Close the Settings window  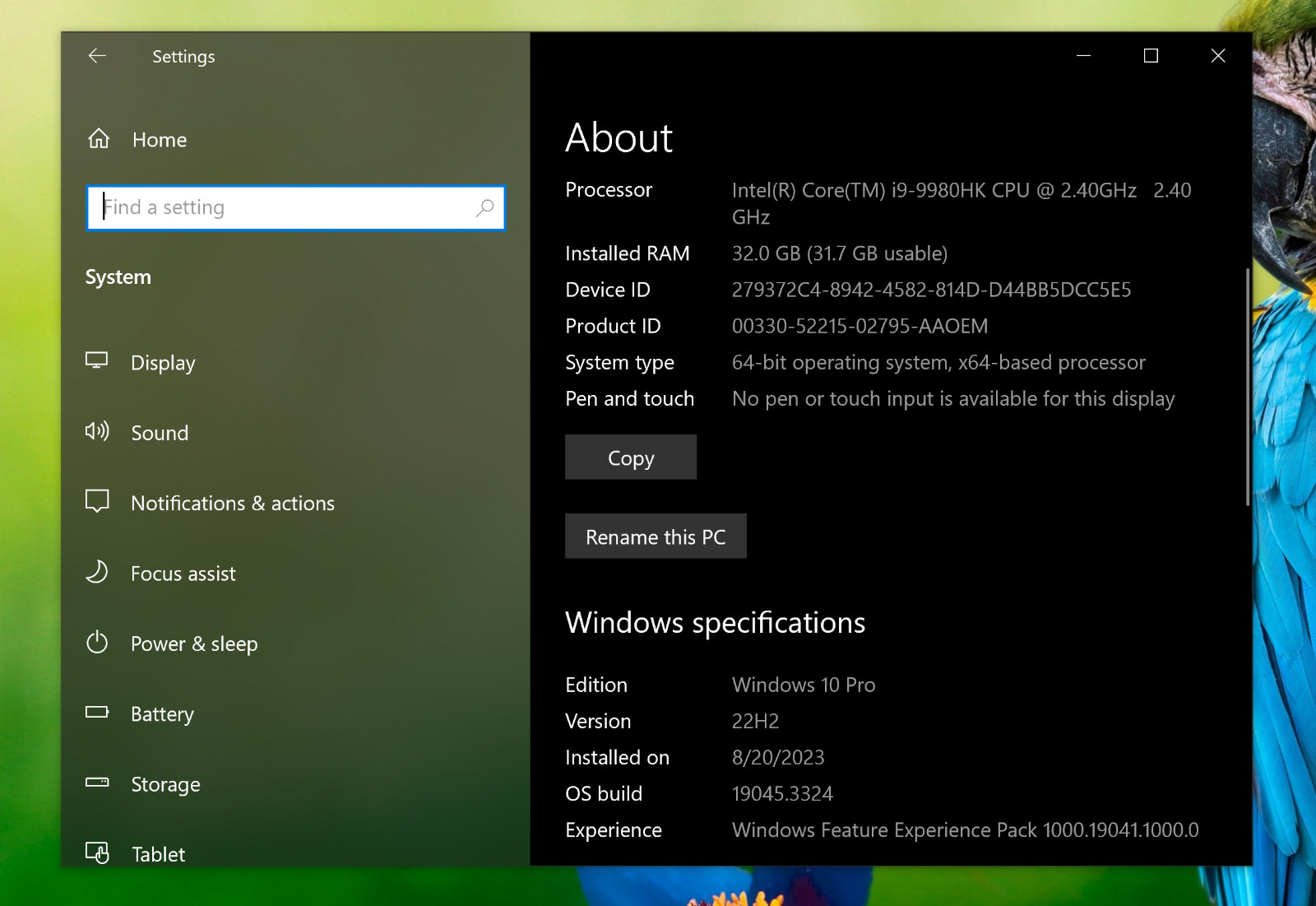pos(1218,56)
